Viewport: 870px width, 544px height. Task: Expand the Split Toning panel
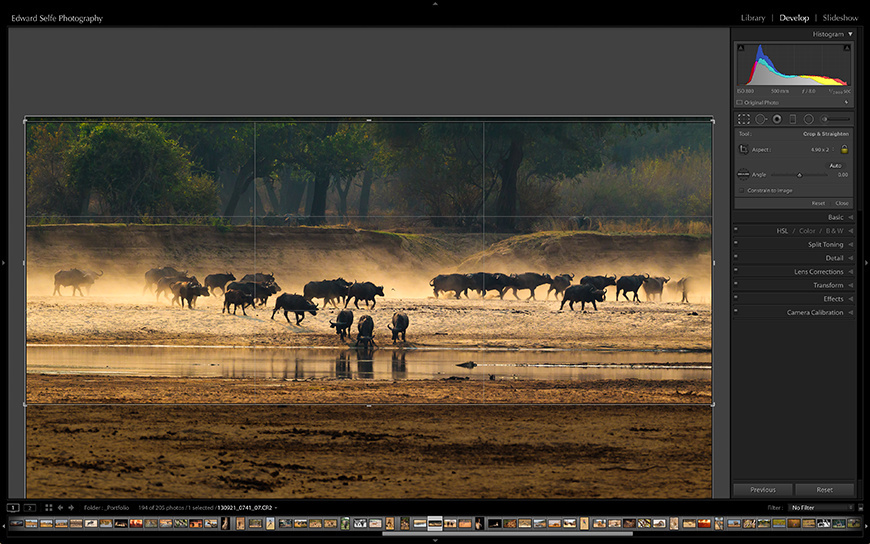tap(851, 244)
